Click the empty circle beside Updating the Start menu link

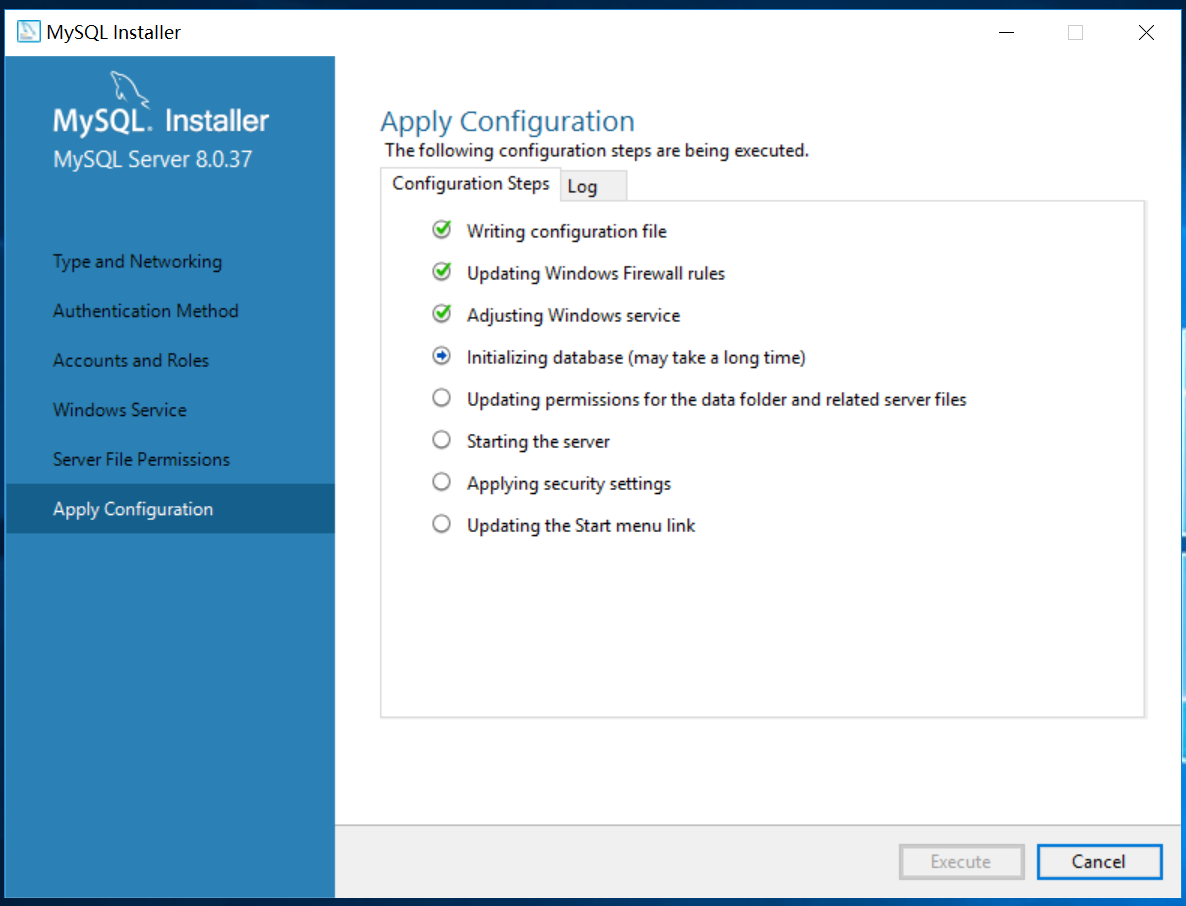click(x=442, y=523)
